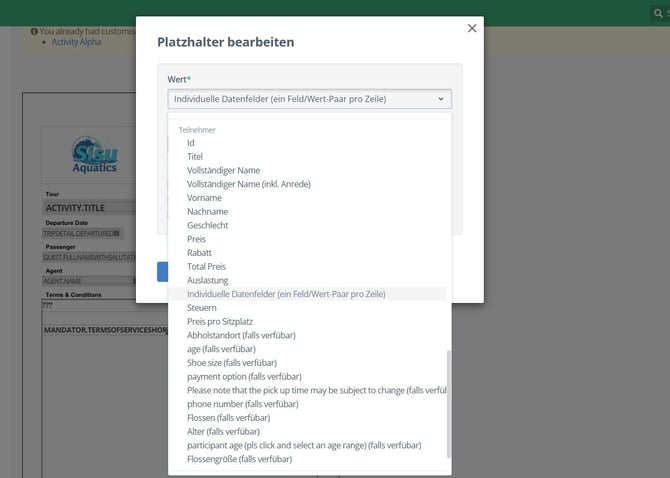Click the info icon beside customisation notice
This screenshot has height=478, width=670.
[34, 31]
